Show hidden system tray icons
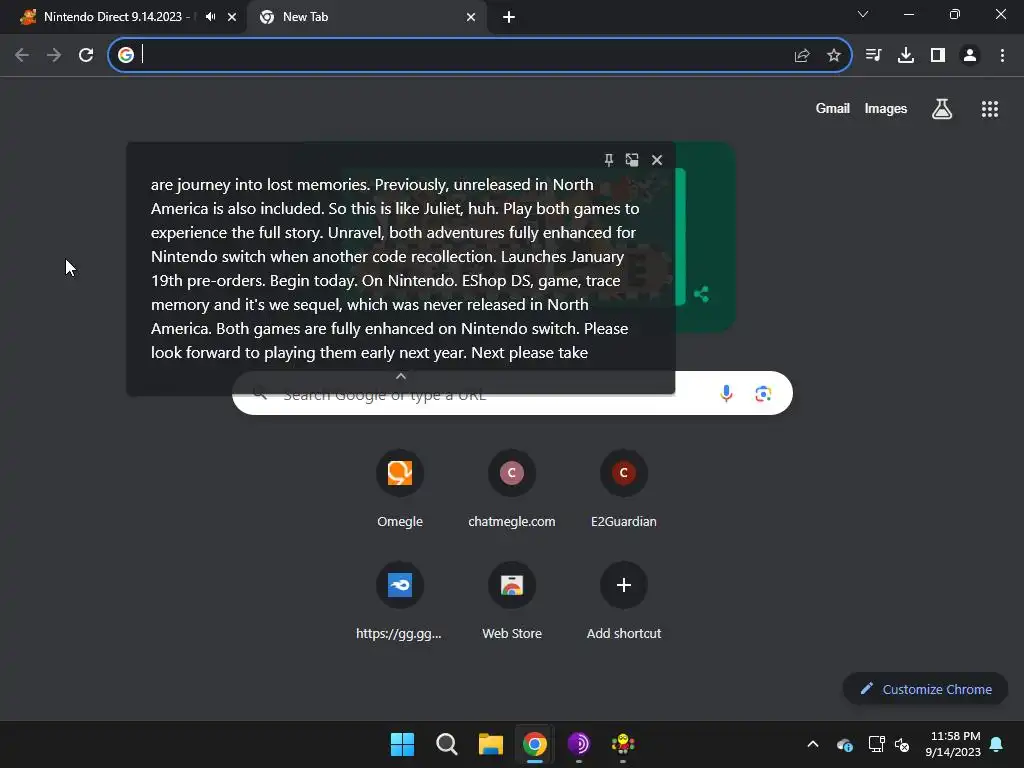Viewport: 1024px width, 768px height. [812, 744]
